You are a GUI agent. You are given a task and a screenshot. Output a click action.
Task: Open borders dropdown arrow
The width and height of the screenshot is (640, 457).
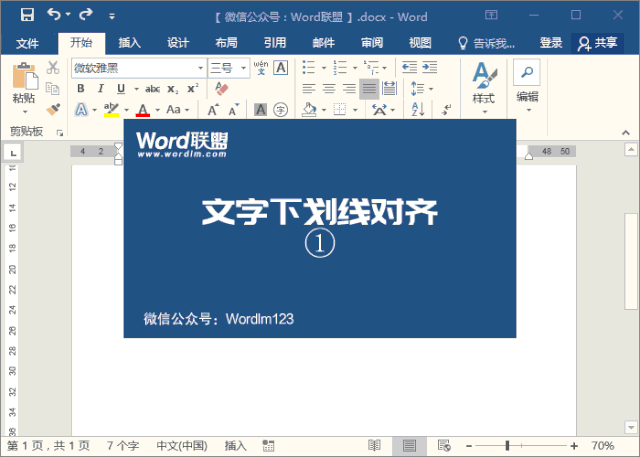[355, 110]
